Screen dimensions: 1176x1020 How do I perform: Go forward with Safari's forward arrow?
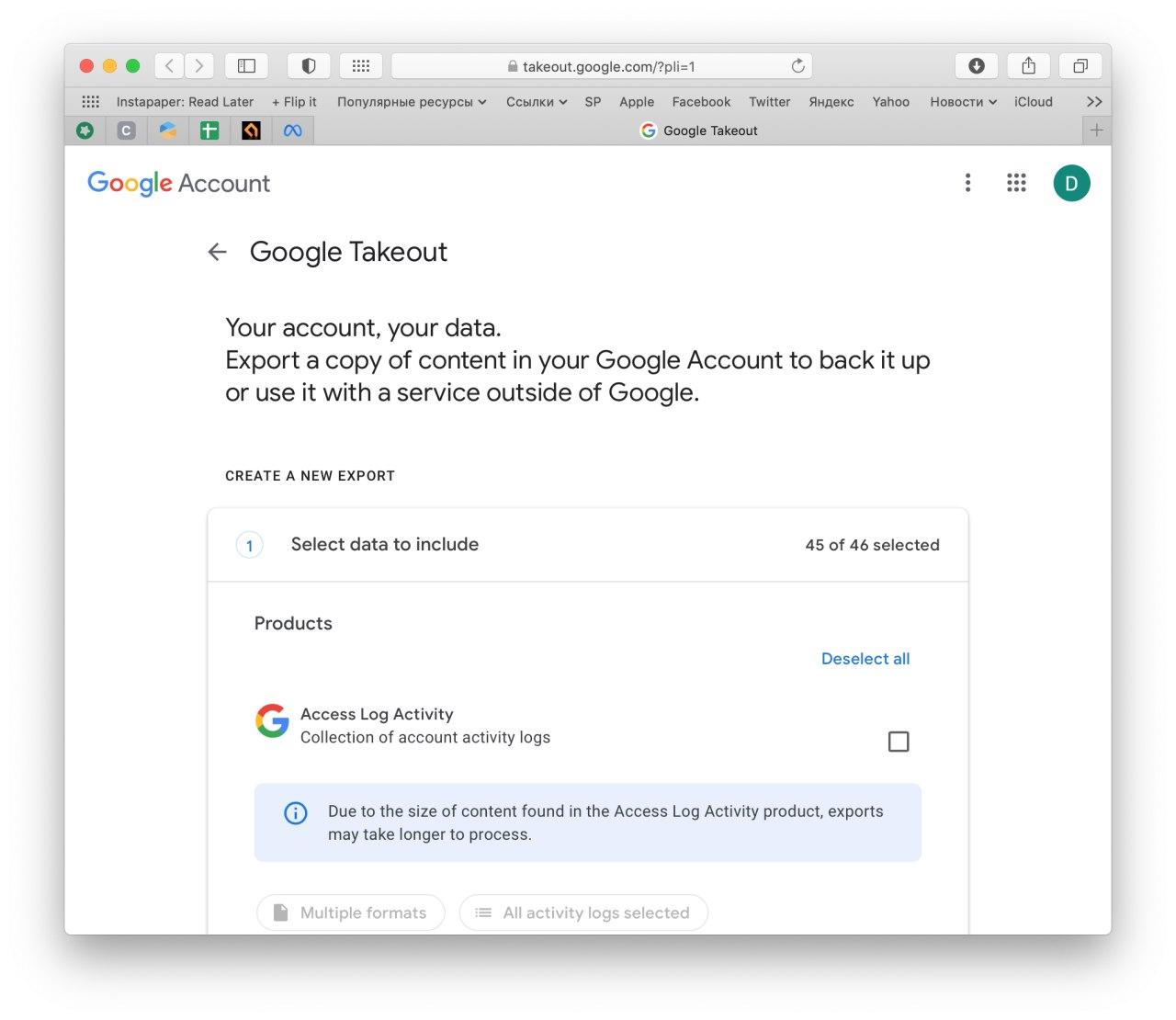tap(198, 66)
